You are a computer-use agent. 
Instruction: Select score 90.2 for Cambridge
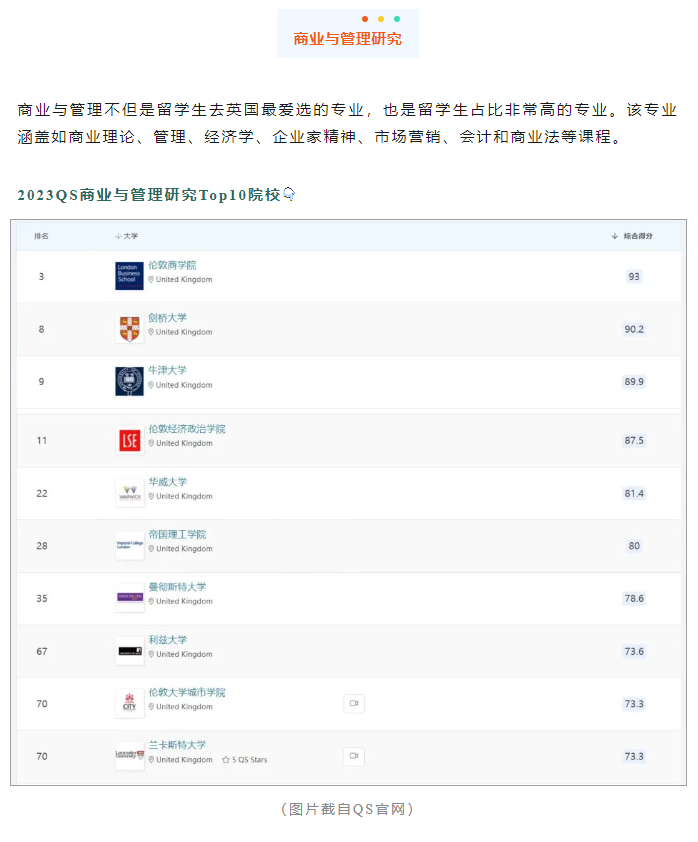click(x=634, y=329)
